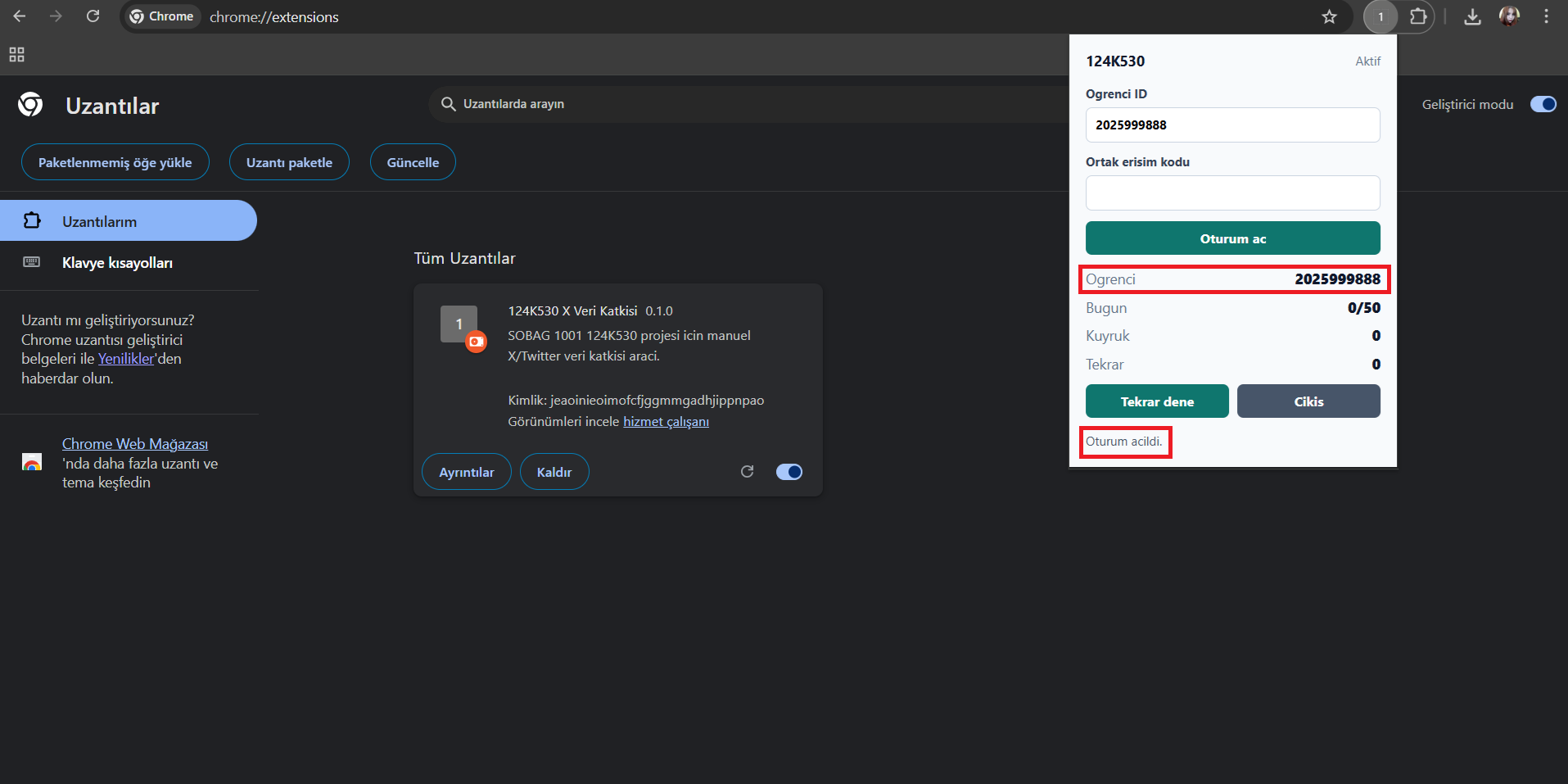Click the Güncelle button

(413, 162)
